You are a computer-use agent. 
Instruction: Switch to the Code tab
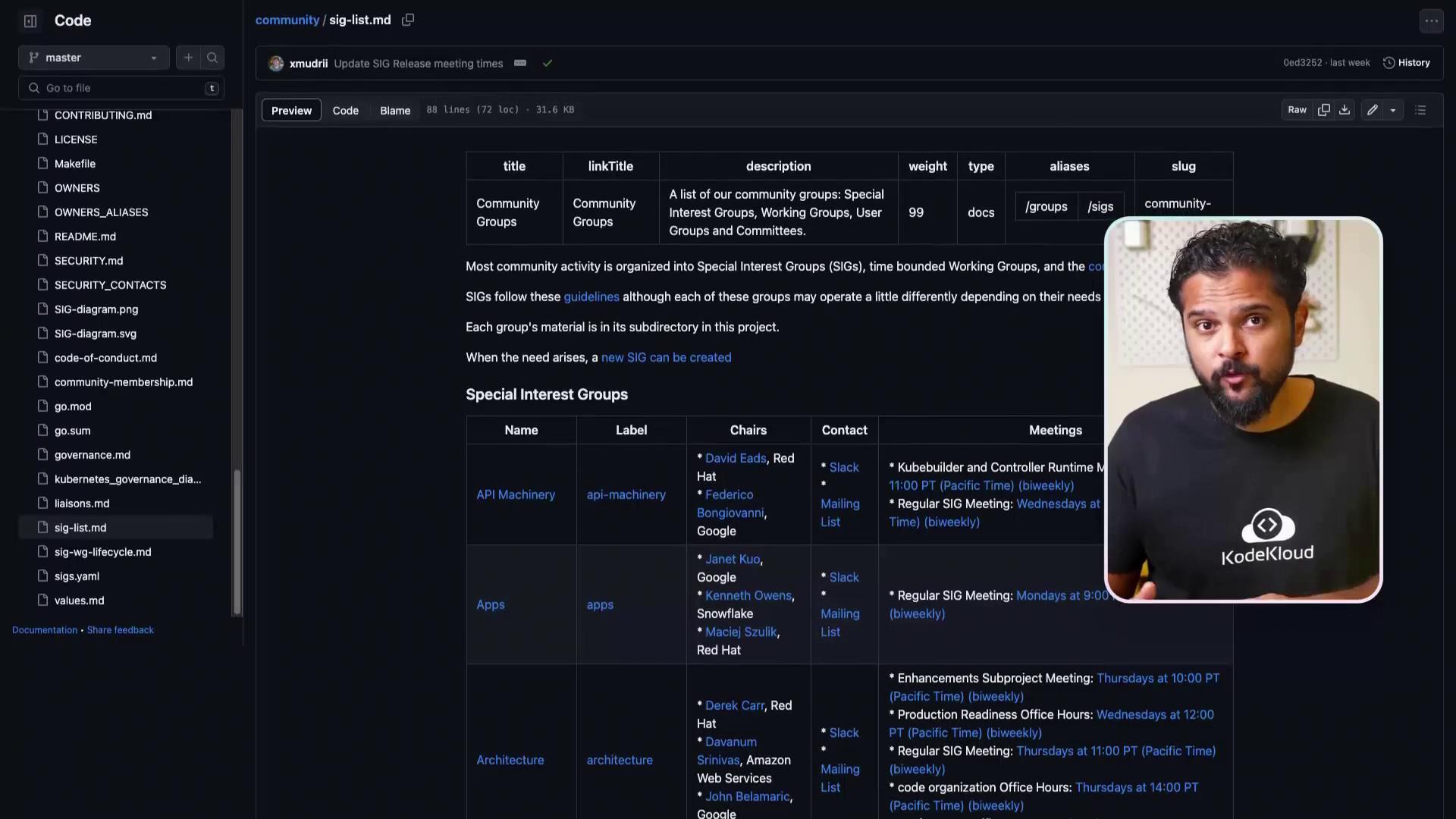(345, 110)
